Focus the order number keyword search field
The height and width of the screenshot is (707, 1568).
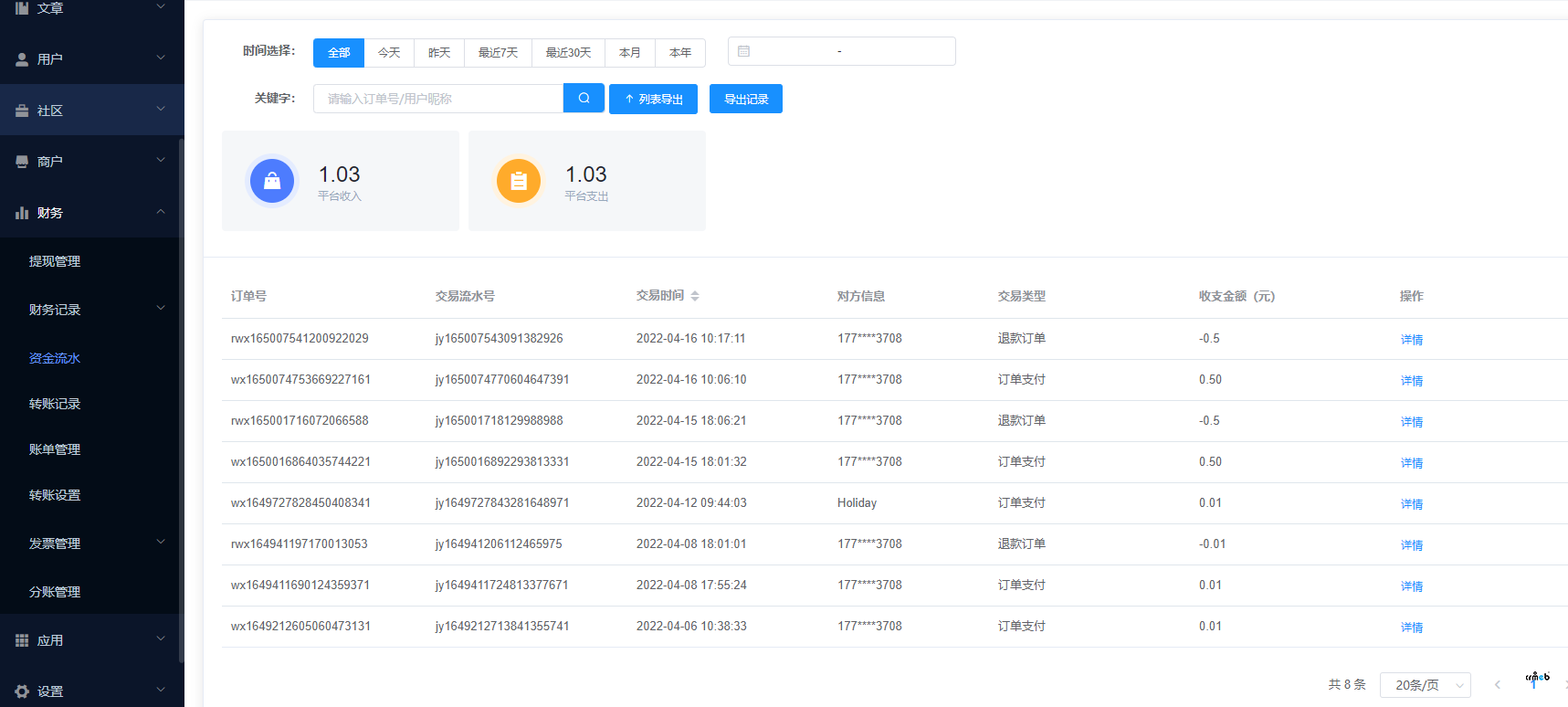click(x=438, y=99)
